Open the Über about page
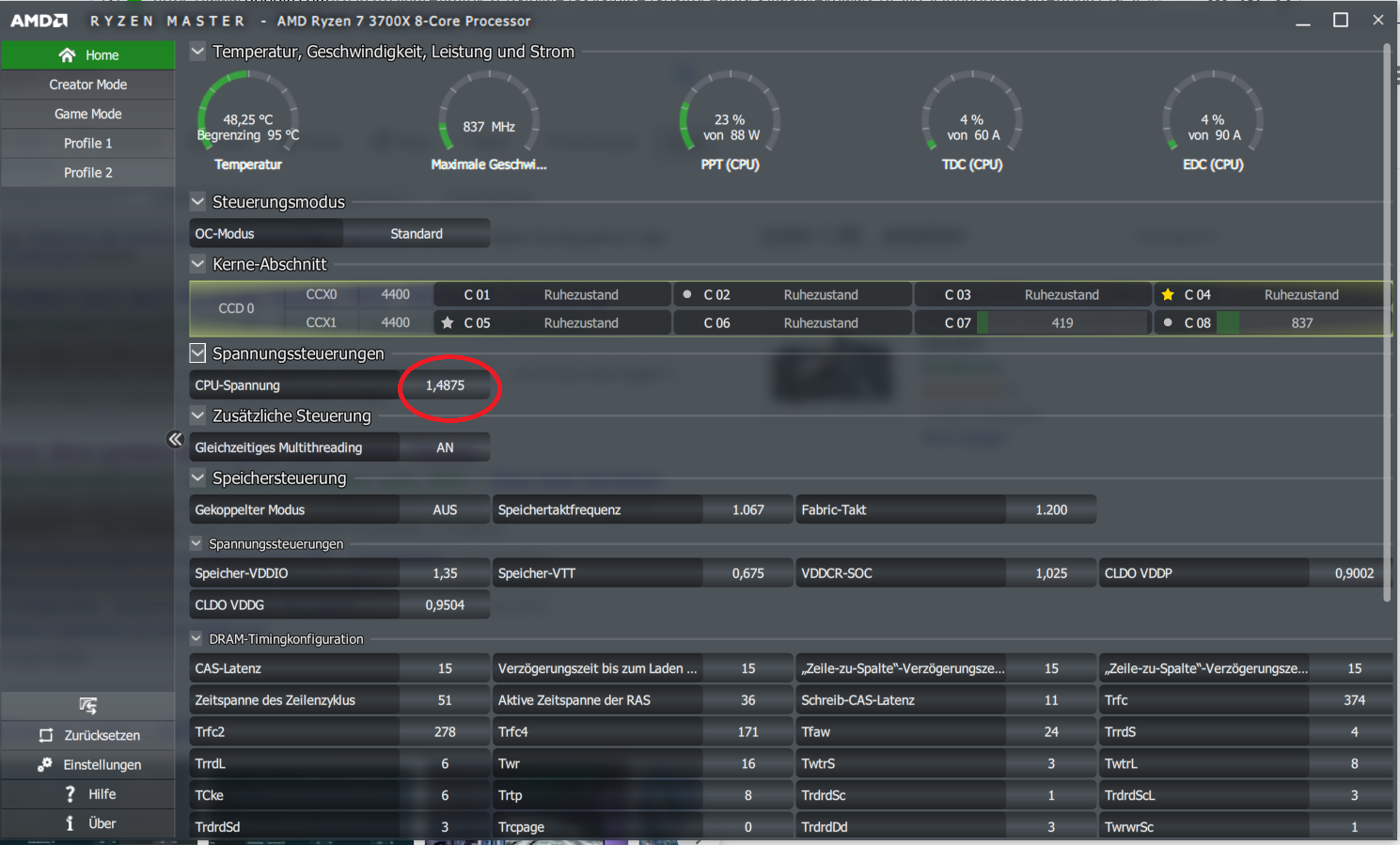1400x845 pixels. tap(87, 823)
